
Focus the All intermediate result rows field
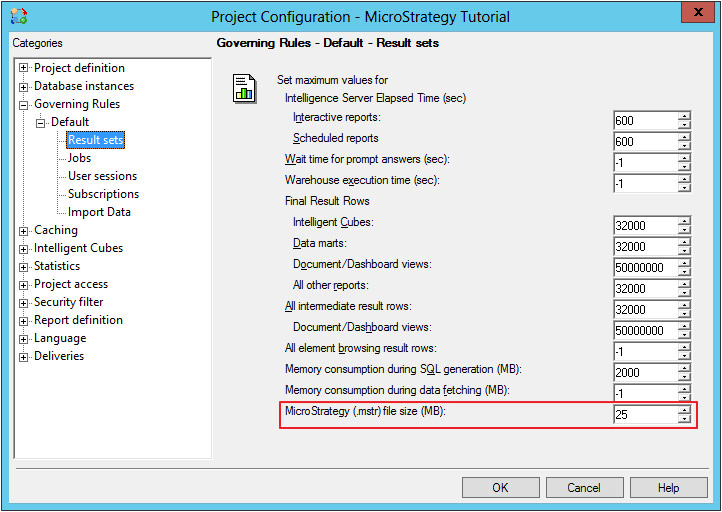pyautogui.click(x=646, y=310)
